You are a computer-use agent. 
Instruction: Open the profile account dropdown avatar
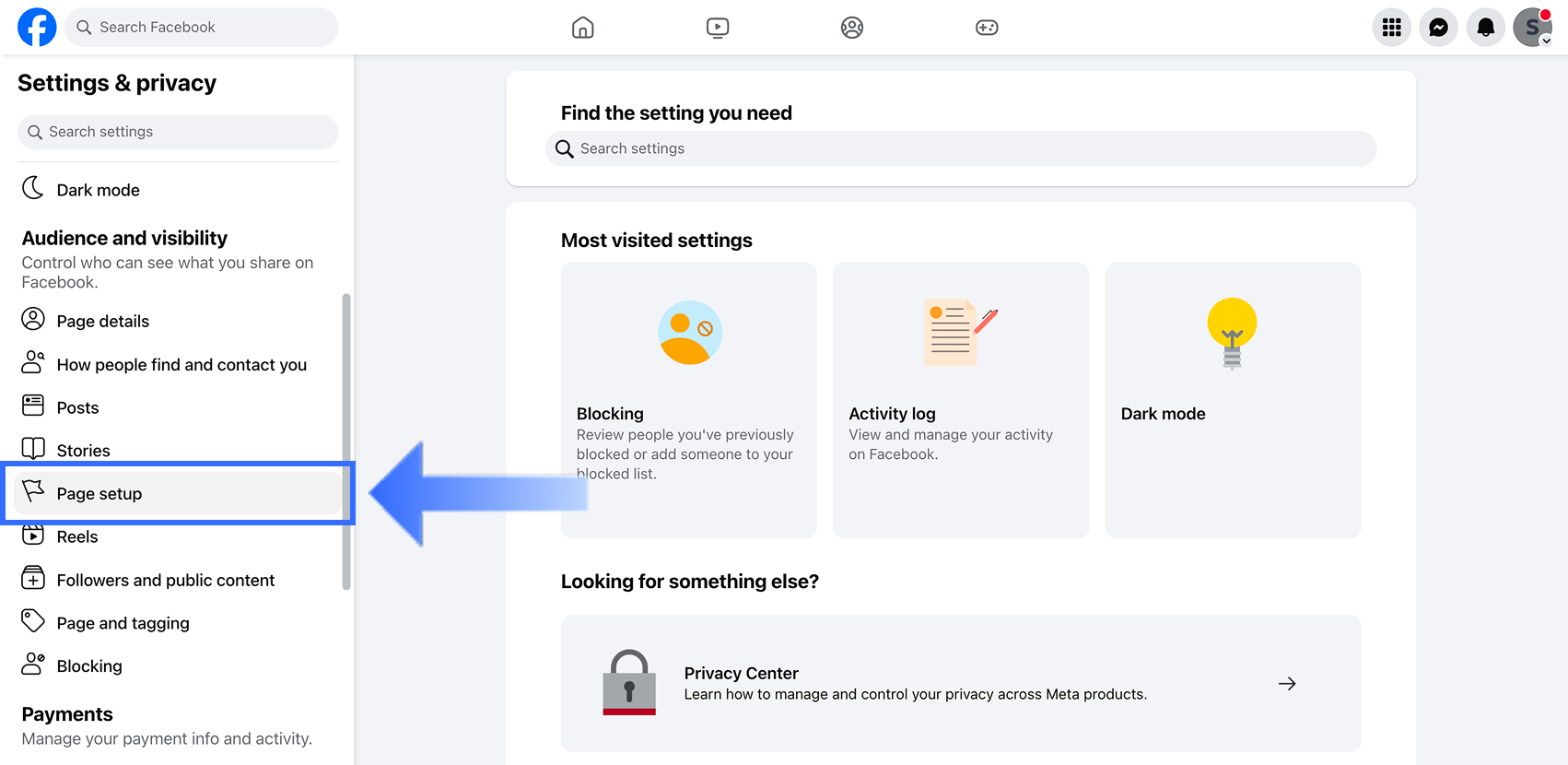pyautogui.click(x=1533, y=28)
